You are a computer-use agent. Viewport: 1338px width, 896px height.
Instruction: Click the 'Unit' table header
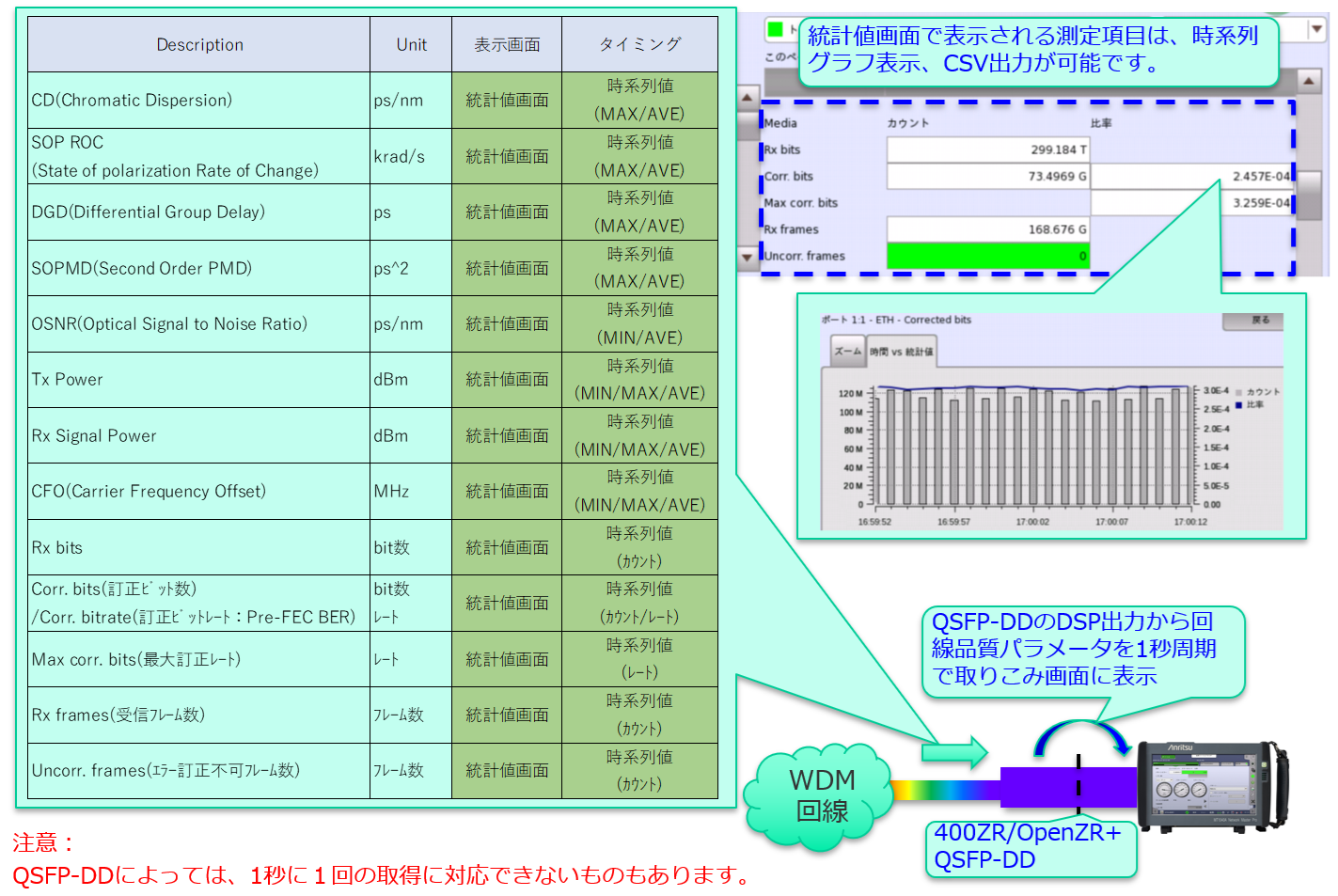point(411,44)
